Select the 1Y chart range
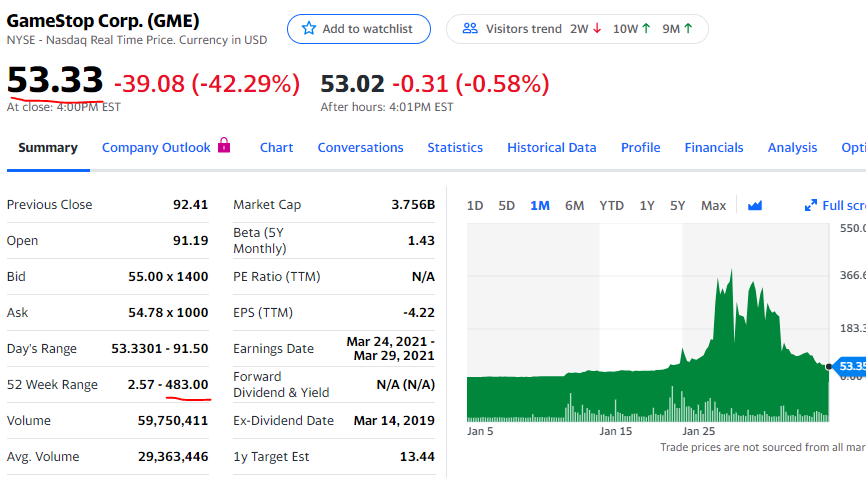Viewport: 866px width, 478px height. pyautogui.click(x=647, y=206)
